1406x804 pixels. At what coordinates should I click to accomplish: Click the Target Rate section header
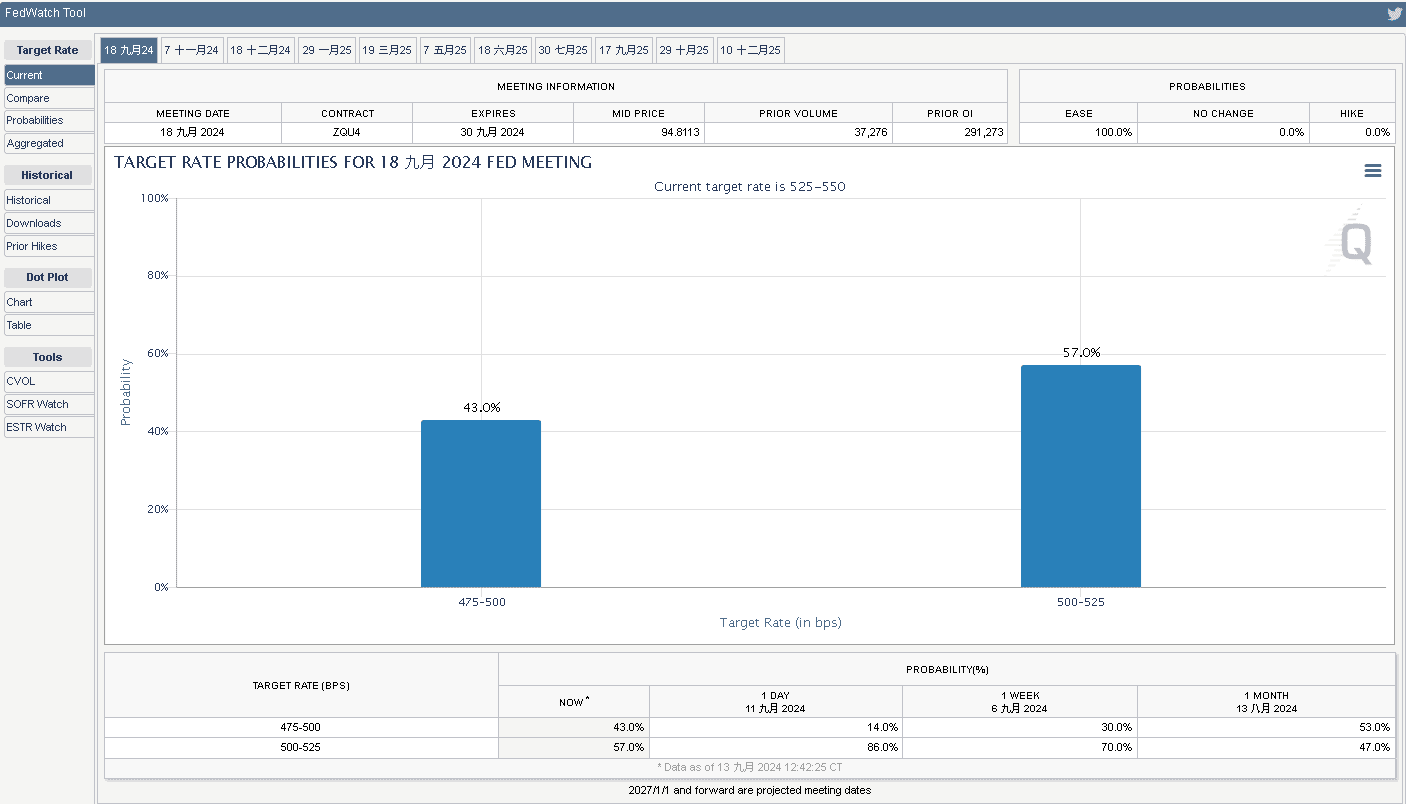tap(47, 50)
